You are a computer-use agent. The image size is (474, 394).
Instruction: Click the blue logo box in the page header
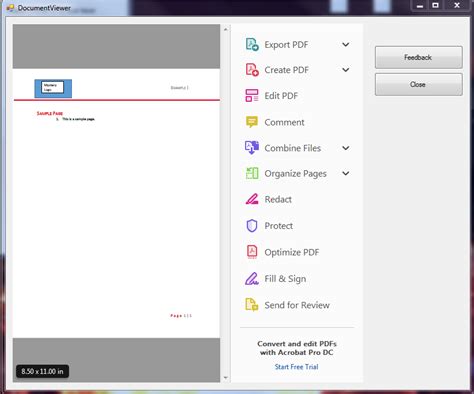[x=53, y=88]
